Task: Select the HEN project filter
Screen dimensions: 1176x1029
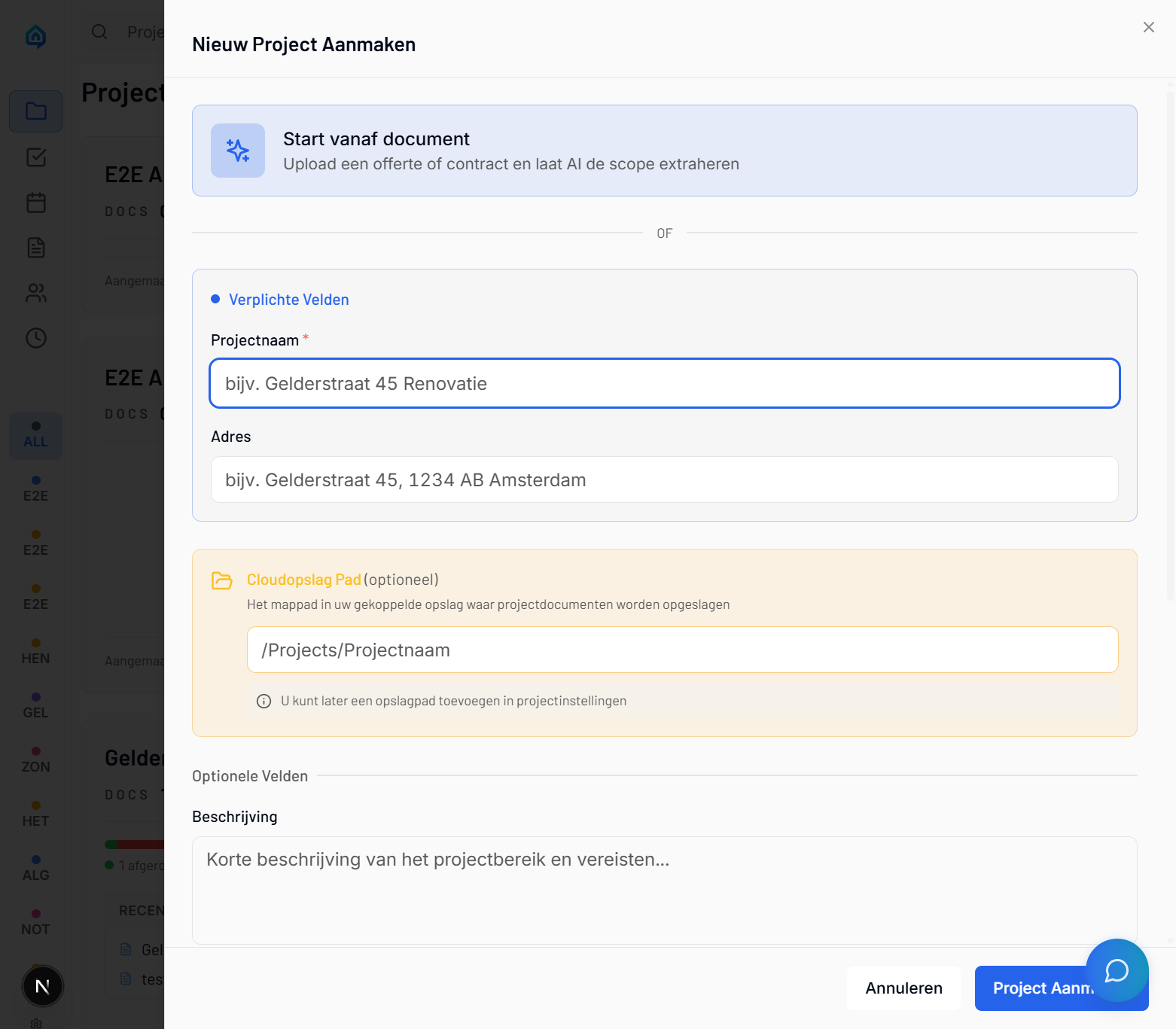Action: pyautogui.click(x=35, y=652)
